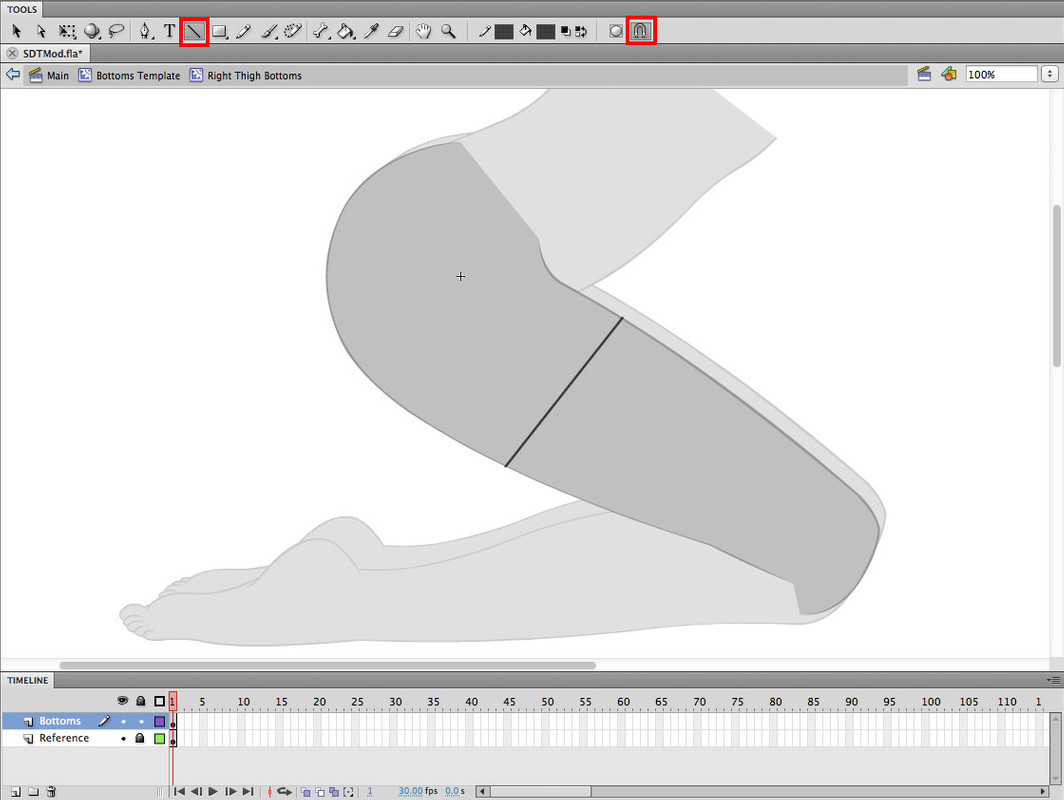Select the Pencil tool

pyautogui.click(x=244, y=32)
